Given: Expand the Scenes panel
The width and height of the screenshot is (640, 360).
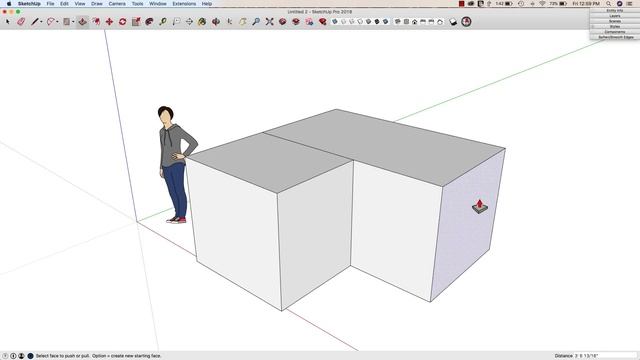Looking at the screenshot, I should tap(615, 21).
